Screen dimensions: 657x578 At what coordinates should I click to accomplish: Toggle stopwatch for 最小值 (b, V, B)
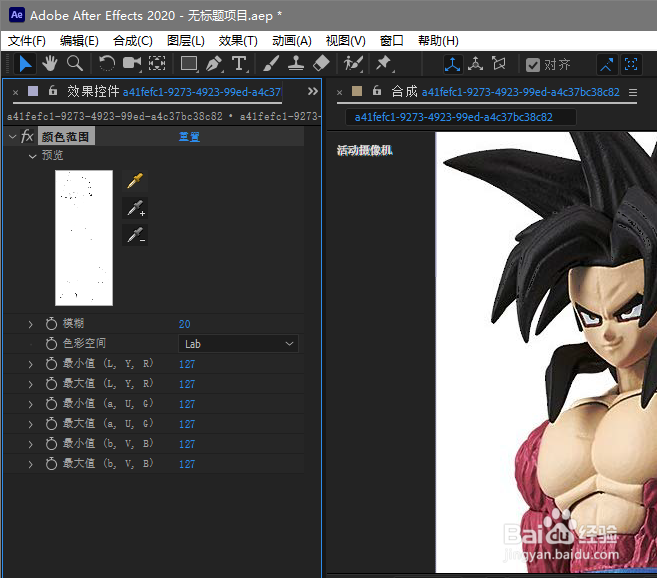pyautogui.click(x=51, y=444)
